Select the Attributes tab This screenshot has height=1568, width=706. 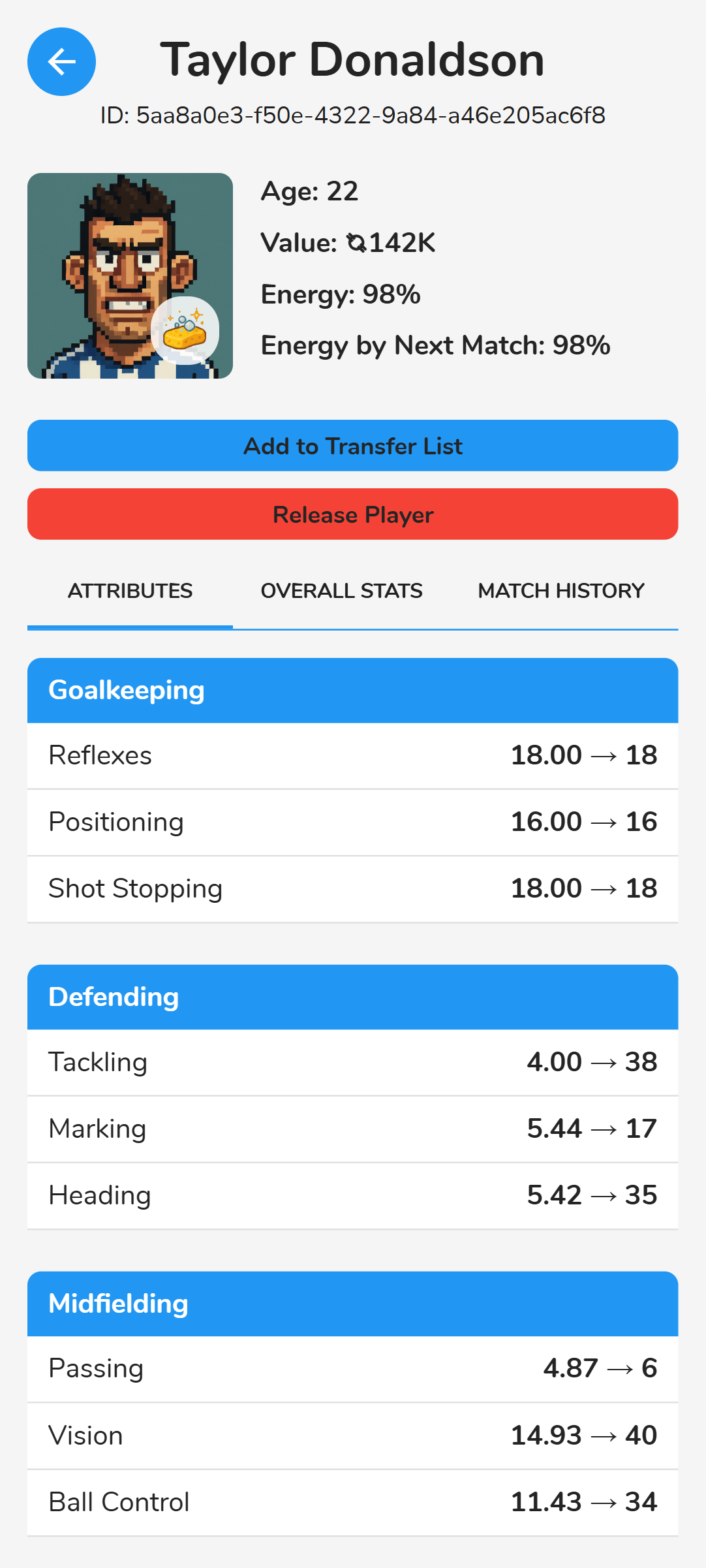pos(130,591)
